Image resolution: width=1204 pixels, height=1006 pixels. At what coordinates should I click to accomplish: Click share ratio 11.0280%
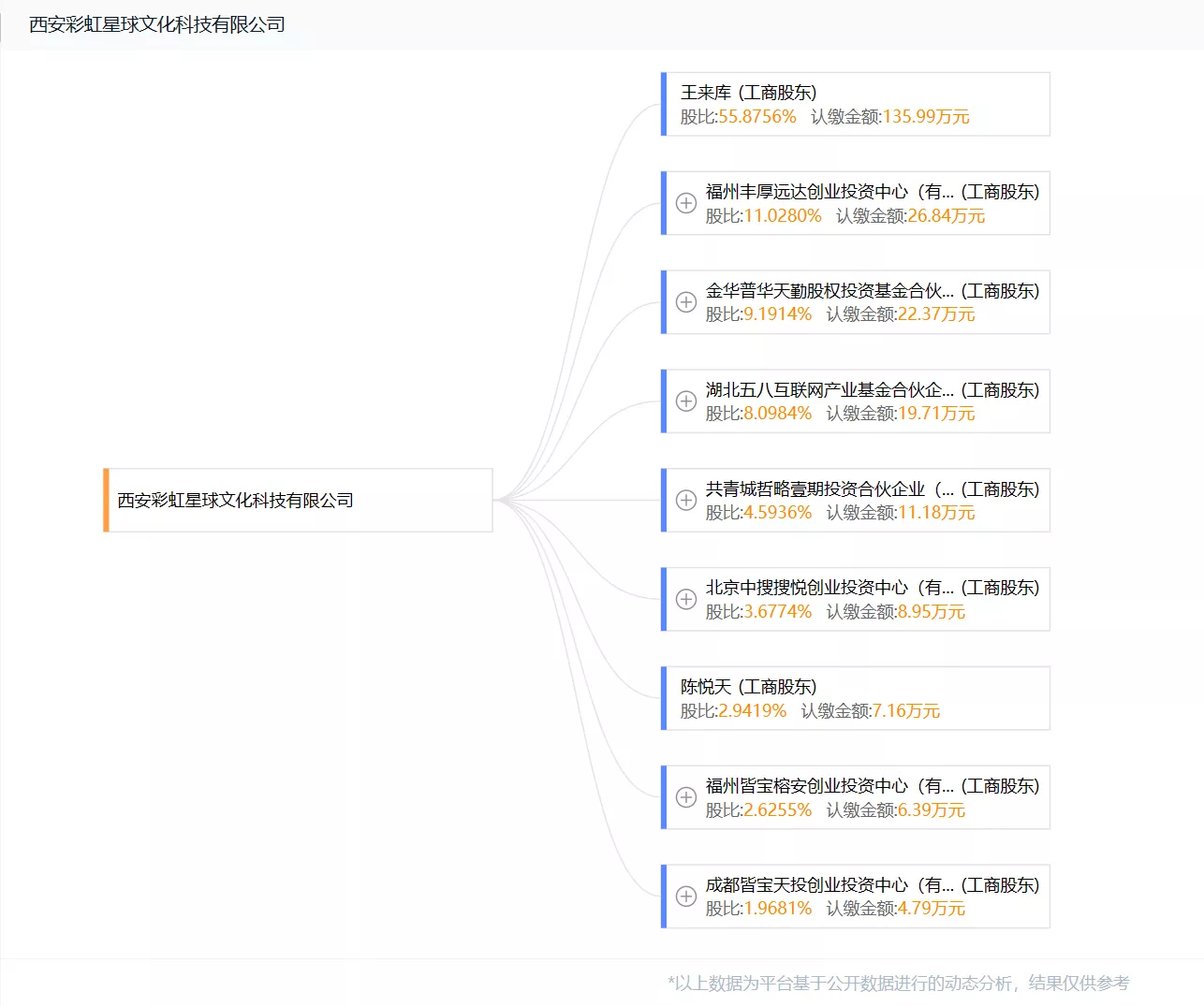click(783, 216)
